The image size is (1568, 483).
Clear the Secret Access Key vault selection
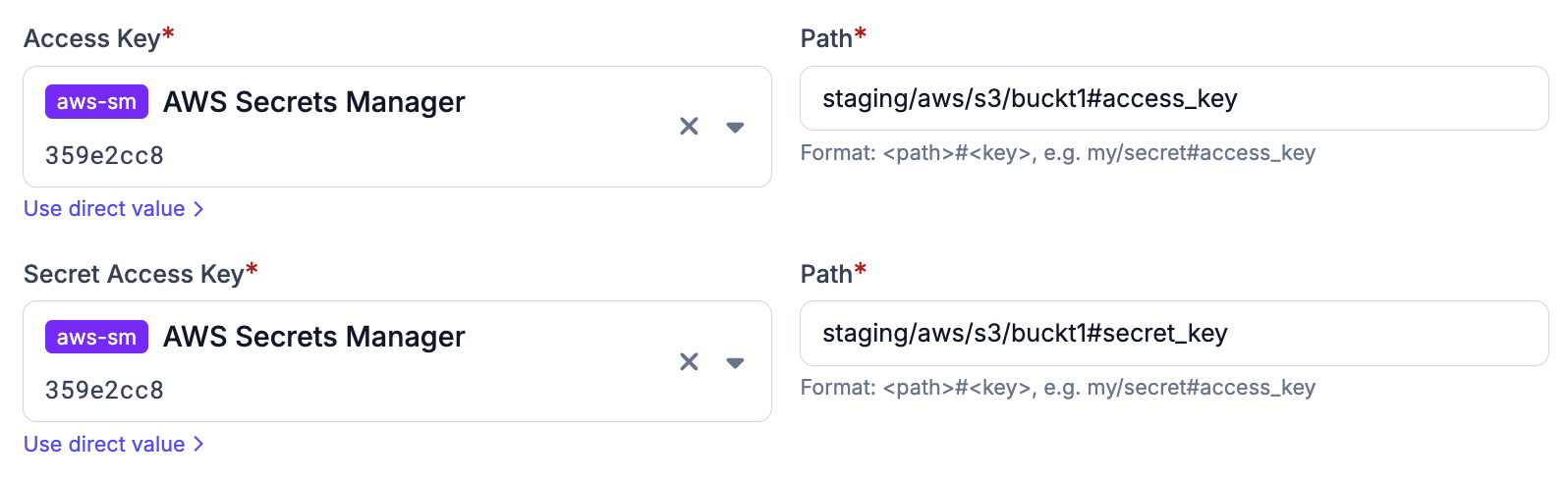pos(689,362)
